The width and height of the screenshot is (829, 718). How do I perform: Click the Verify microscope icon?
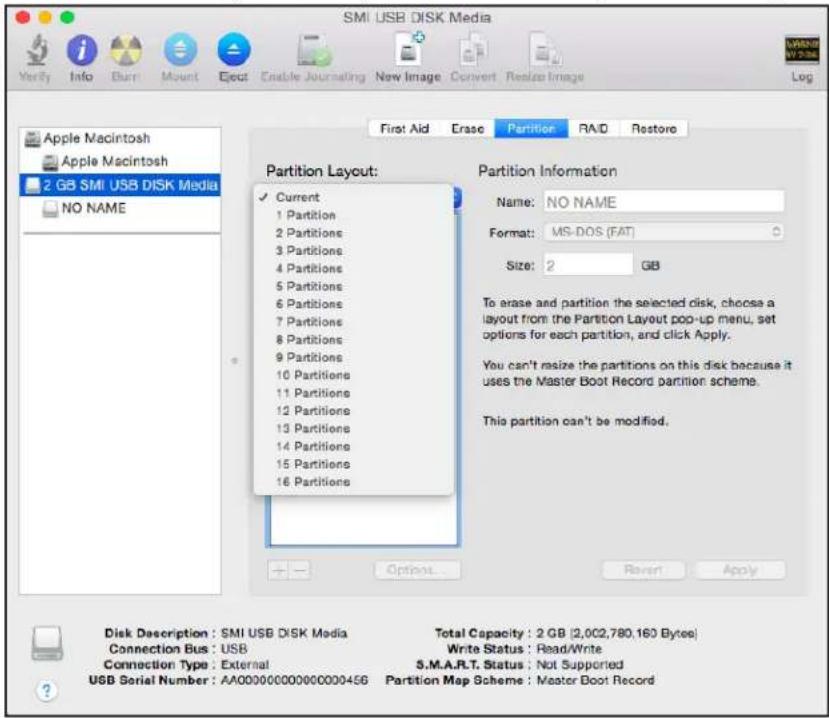[x=37, y=50]
